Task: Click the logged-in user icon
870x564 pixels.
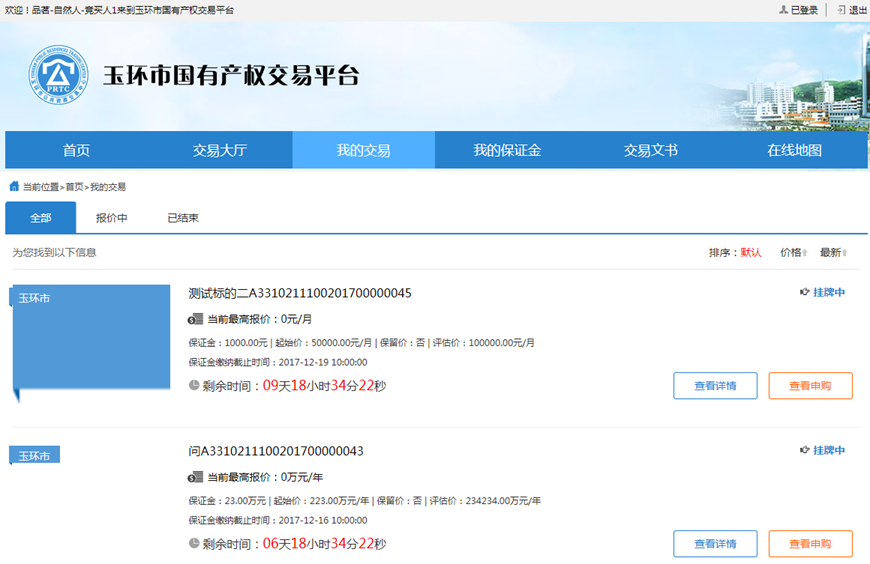Action: (784, 10)
